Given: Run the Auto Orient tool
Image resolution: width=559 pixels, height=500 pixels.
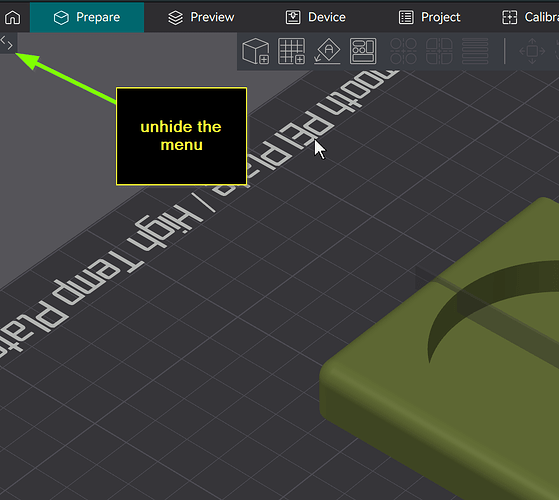Looking at the screenshot, I should (327, 51).
